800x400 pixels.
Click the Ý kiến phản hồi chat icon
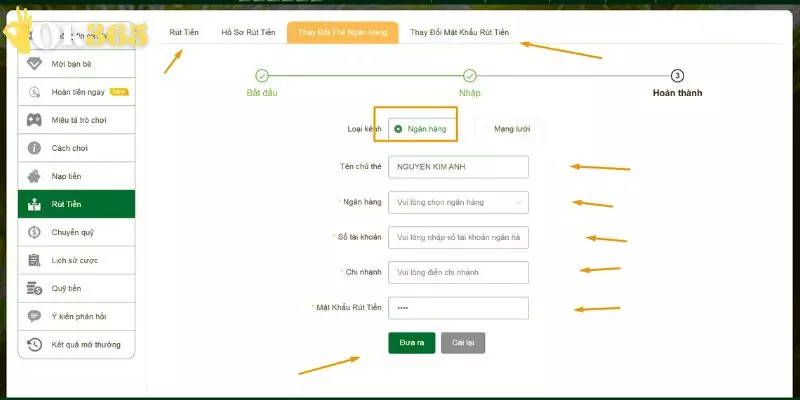(x=34, y=316)
